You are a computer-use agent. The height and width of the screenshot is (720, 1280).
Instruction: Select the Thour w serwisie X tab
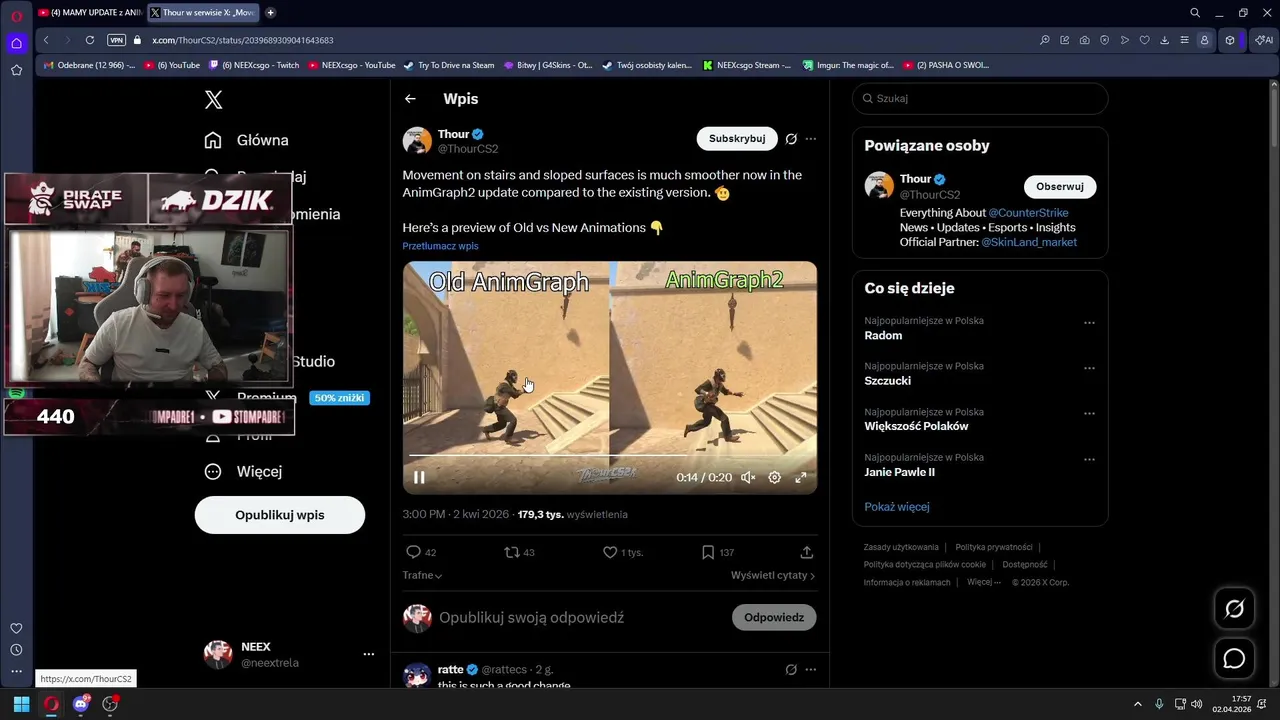point(204,13)
